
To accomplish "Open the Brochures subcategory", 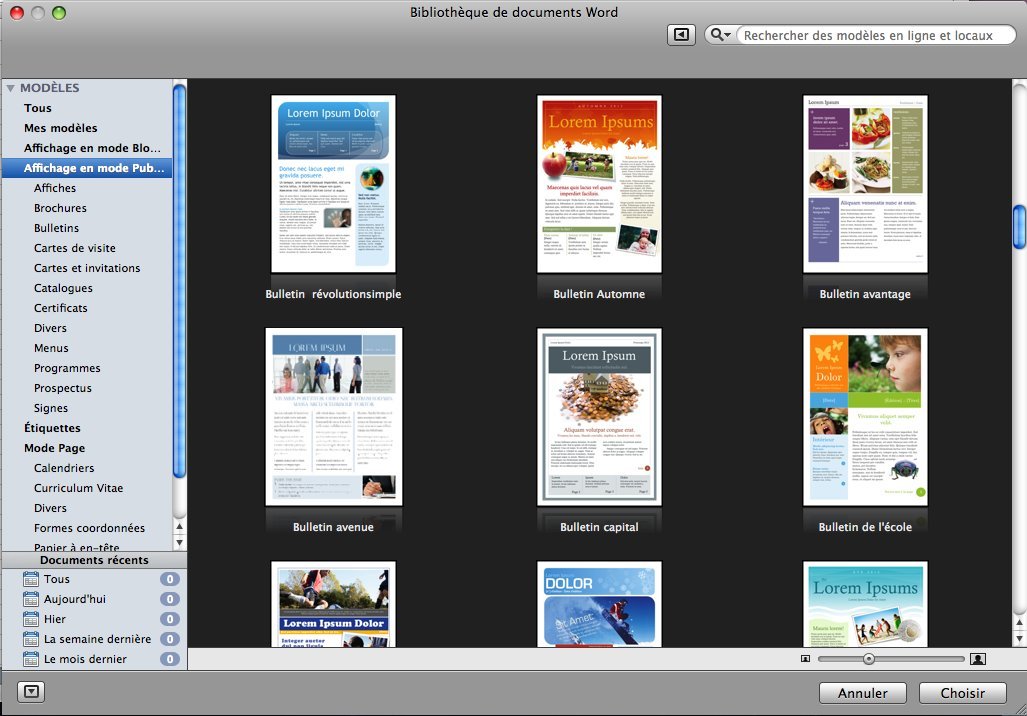I will 60,208.
